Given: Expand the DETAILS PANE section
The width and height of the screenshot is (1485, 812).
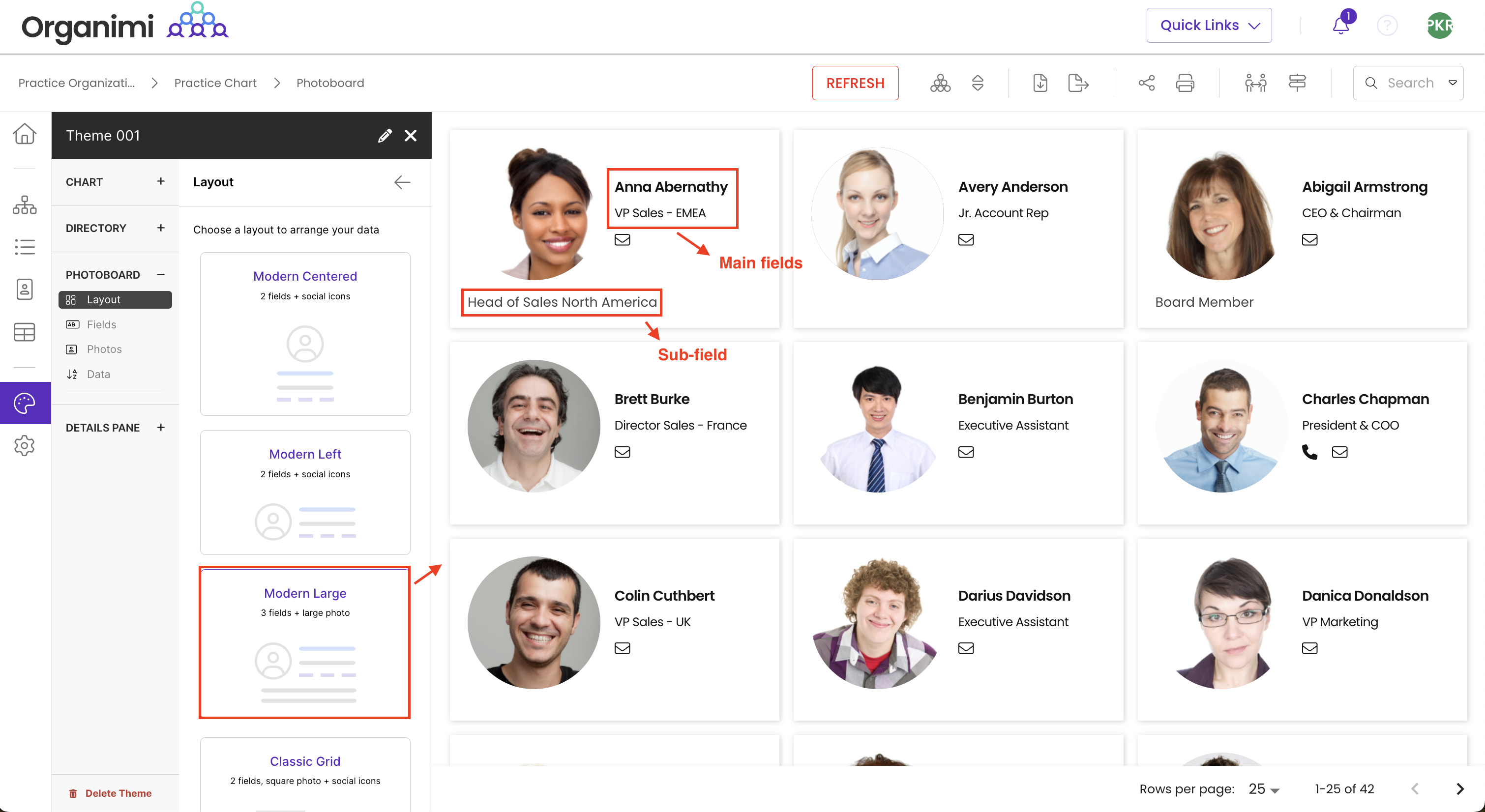Looking at the screenshot, I should 161,427.
